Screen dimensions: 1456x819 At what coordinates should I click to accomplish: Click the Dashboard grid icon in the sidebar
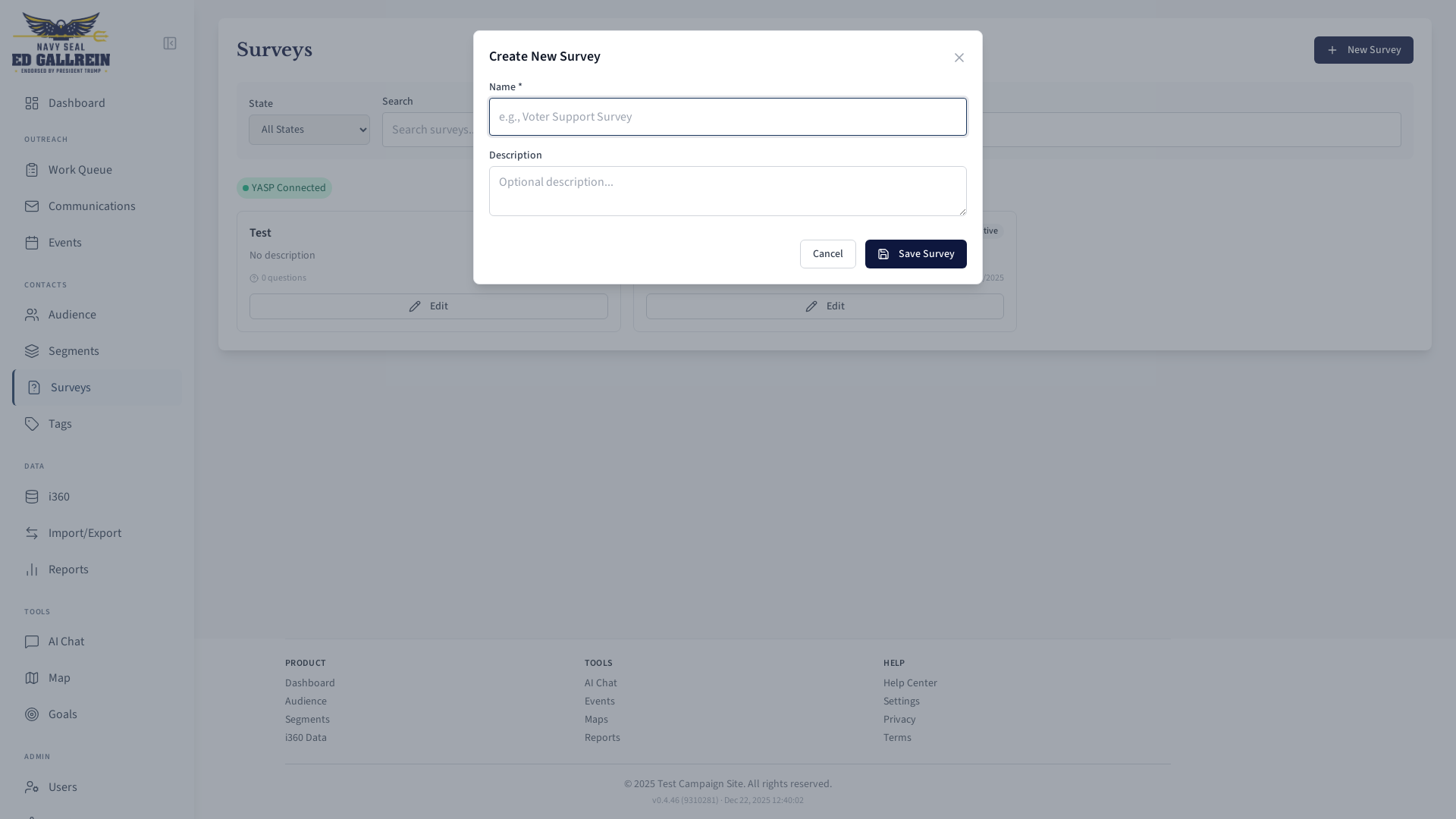[x=32, y=103]
